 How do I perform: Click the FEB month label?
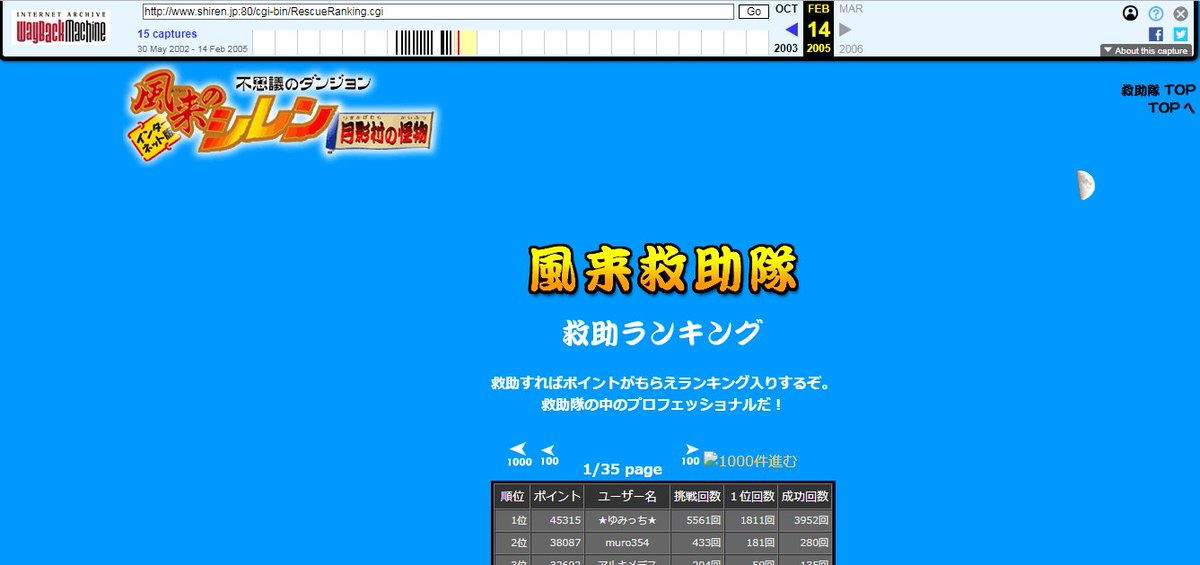pos(819,8)
